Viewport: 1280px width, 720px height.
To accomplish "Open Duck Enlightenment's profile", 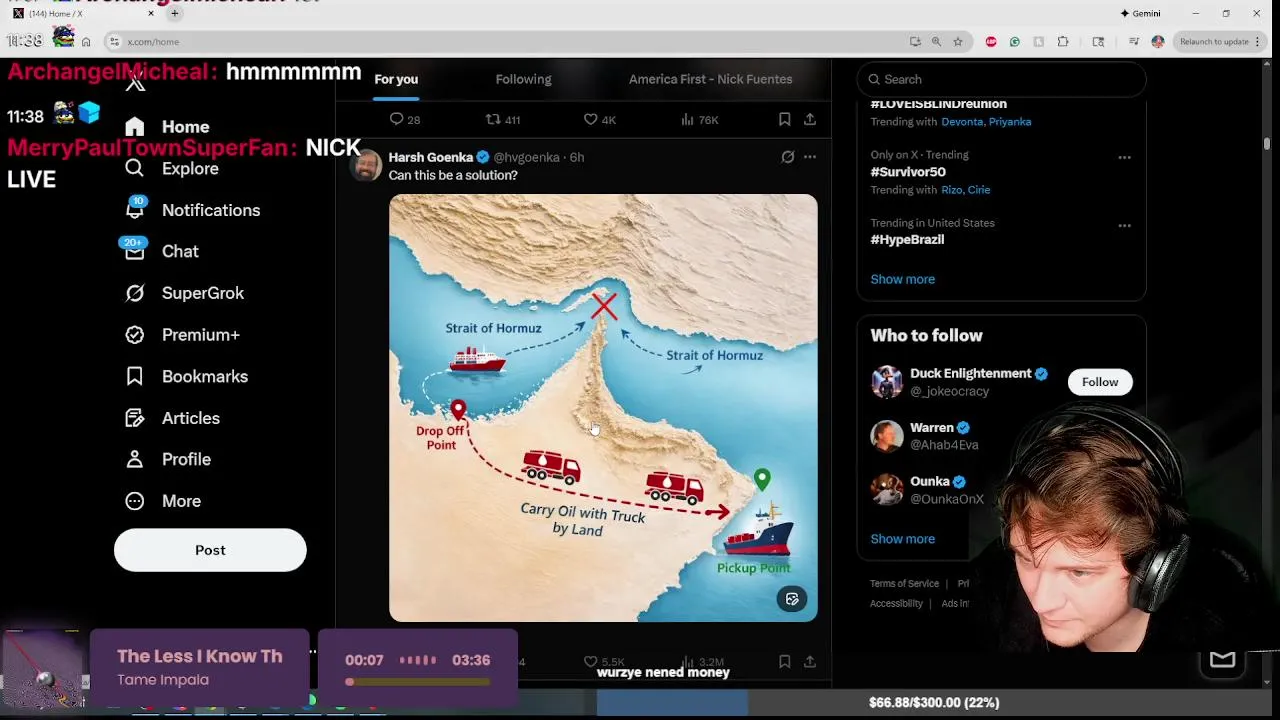I will 970,373.
